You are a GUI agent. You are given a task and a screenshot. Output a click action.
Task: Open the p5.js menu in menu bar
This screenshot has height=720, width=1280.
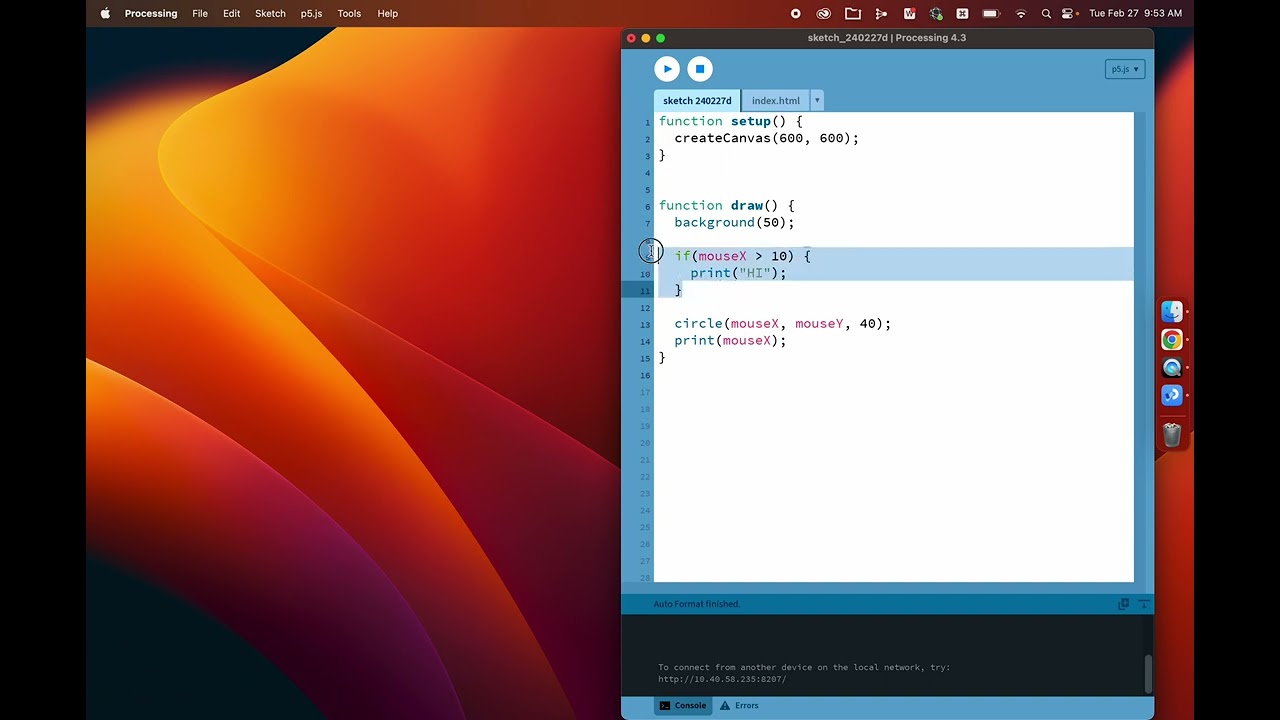[x=311, y=13]
